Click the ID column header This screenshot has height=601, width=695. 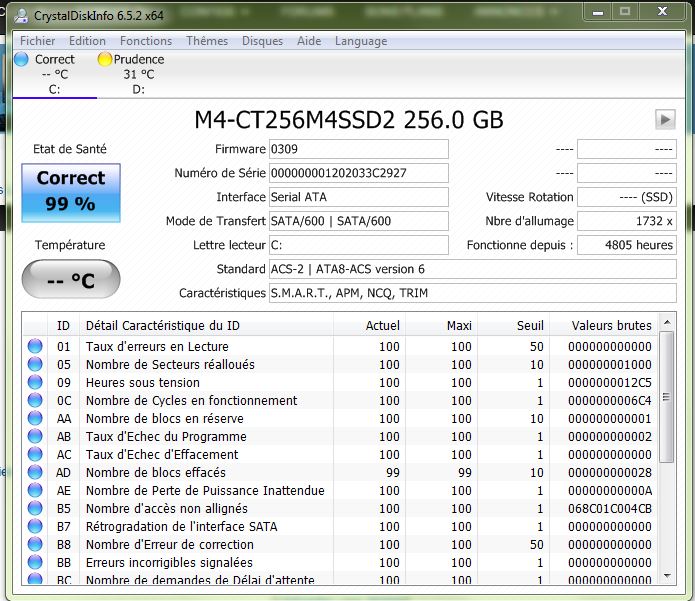tap(63, 326)
